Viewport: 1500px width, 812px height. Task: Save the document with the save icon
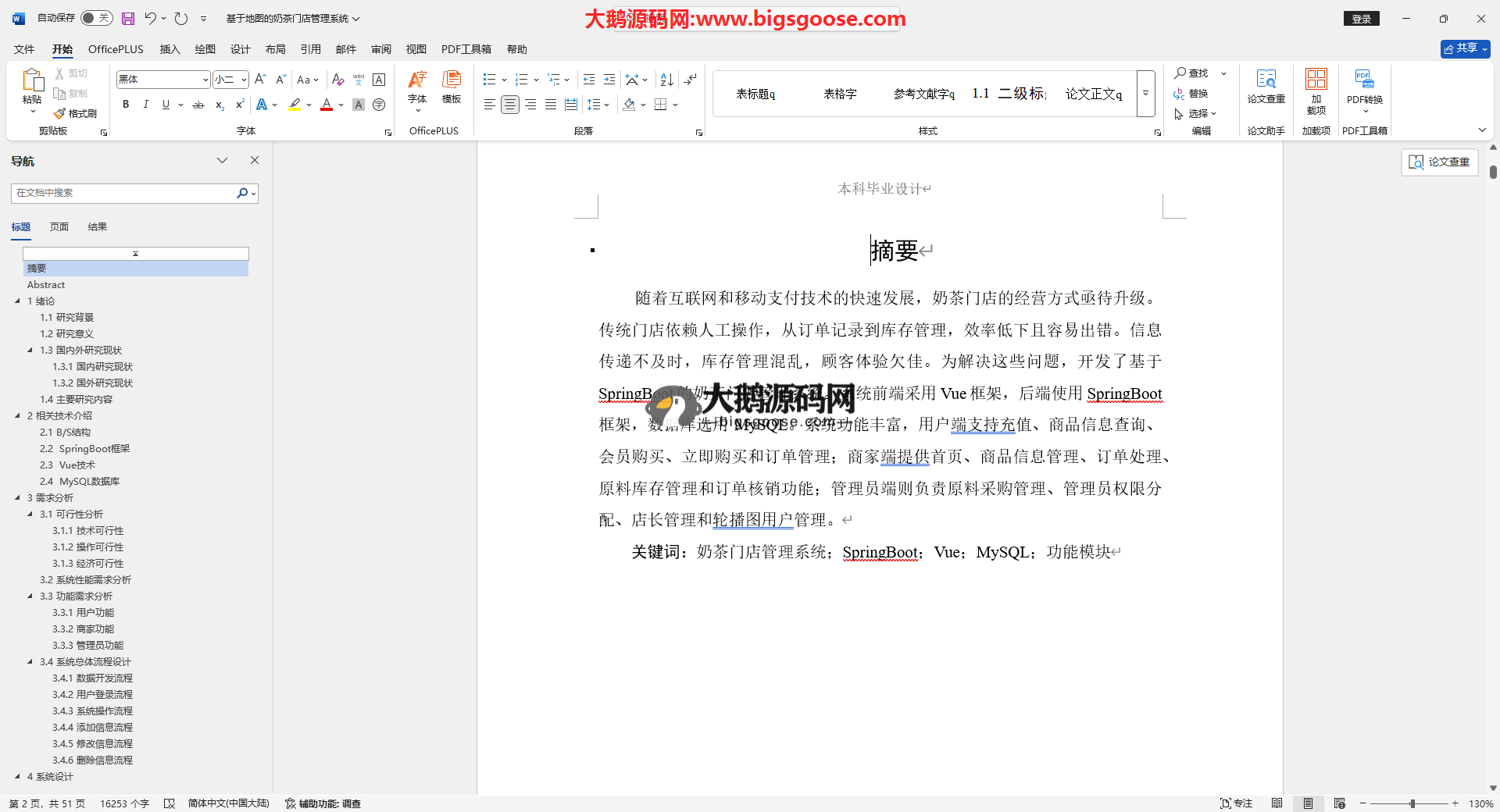[x=128, y=18]
